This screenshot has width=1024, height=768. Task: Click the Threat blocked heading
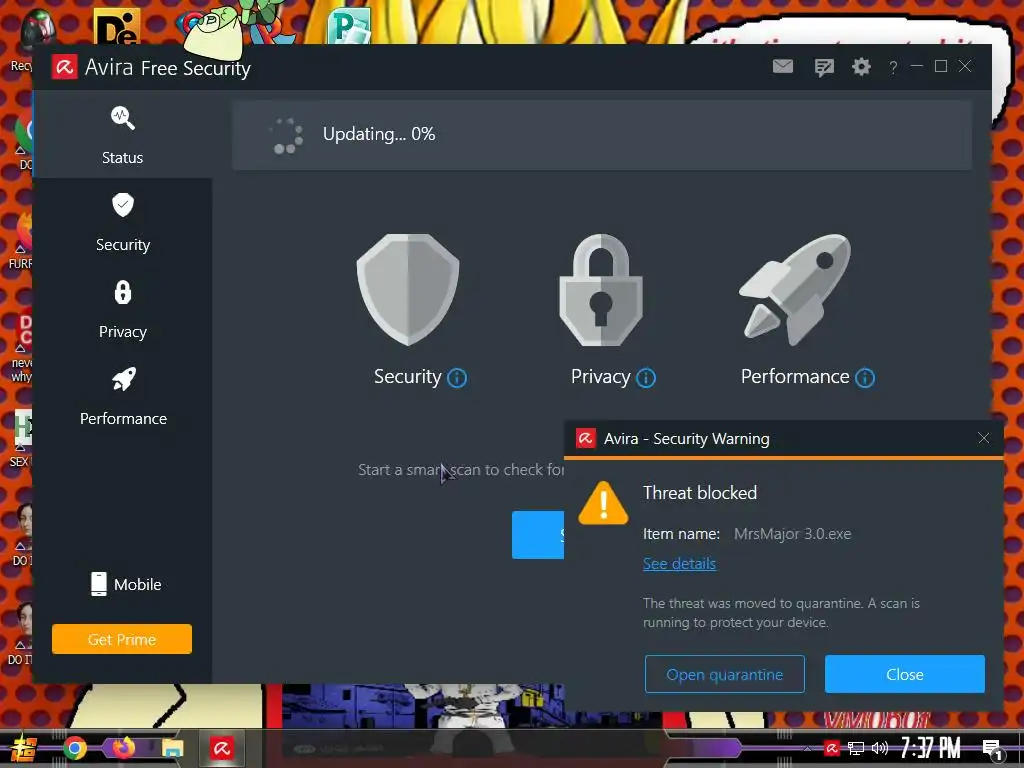[699, 492]
